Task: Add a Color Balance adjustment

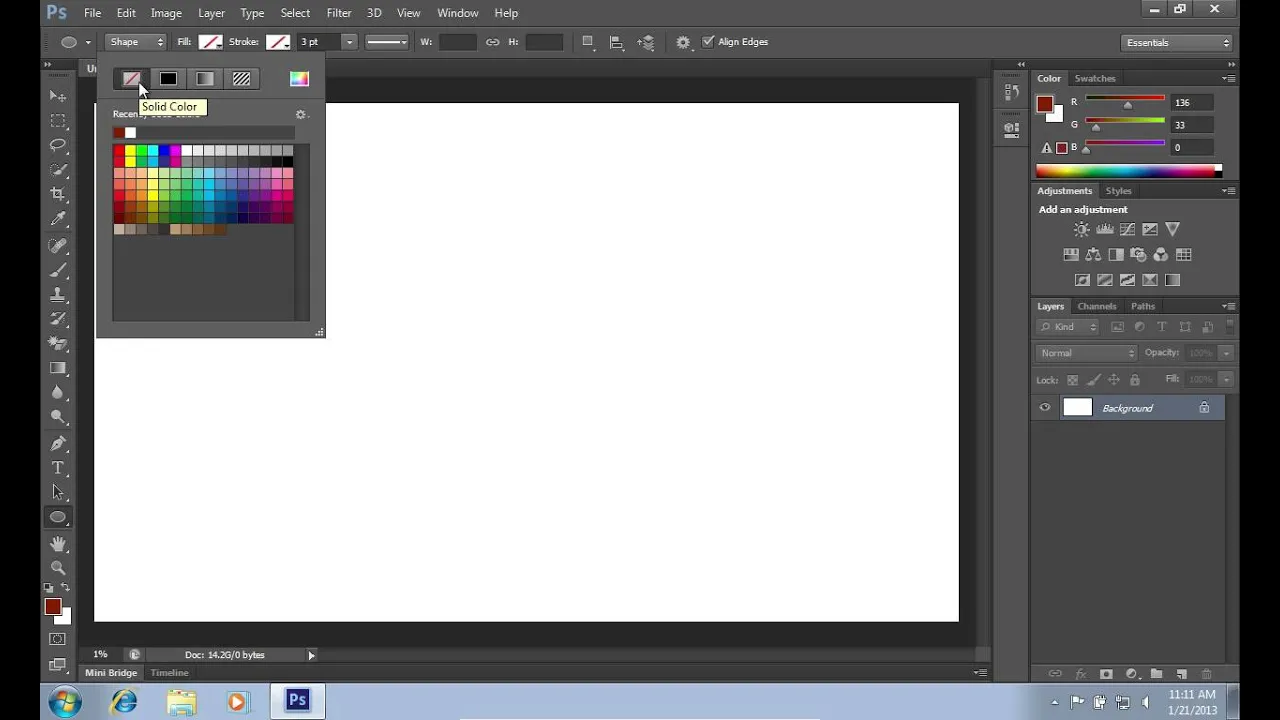Action: pos(1093,255)
